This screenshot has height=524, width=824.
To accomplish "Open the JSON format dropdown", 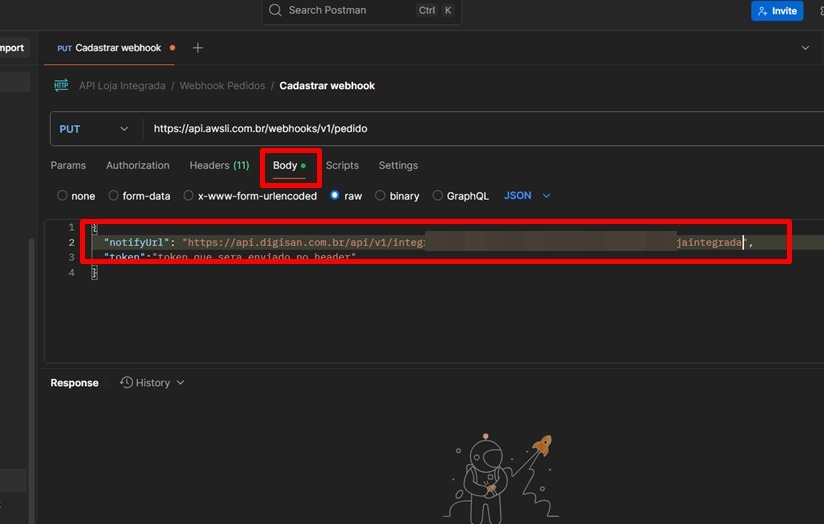I will (x=527, y=196).
